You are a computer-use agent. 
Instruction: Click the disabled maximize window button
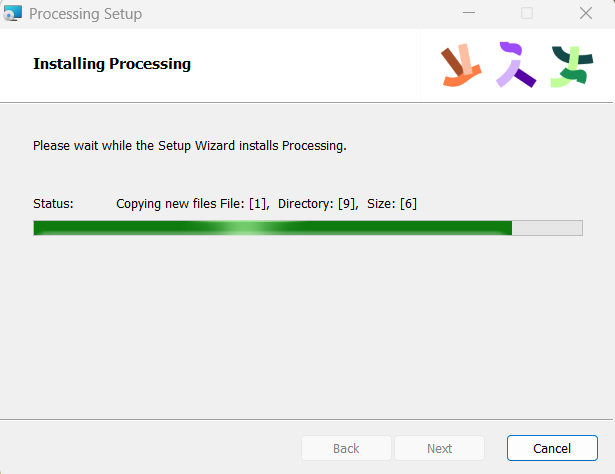pyautogui.click(x=527, y=13)
